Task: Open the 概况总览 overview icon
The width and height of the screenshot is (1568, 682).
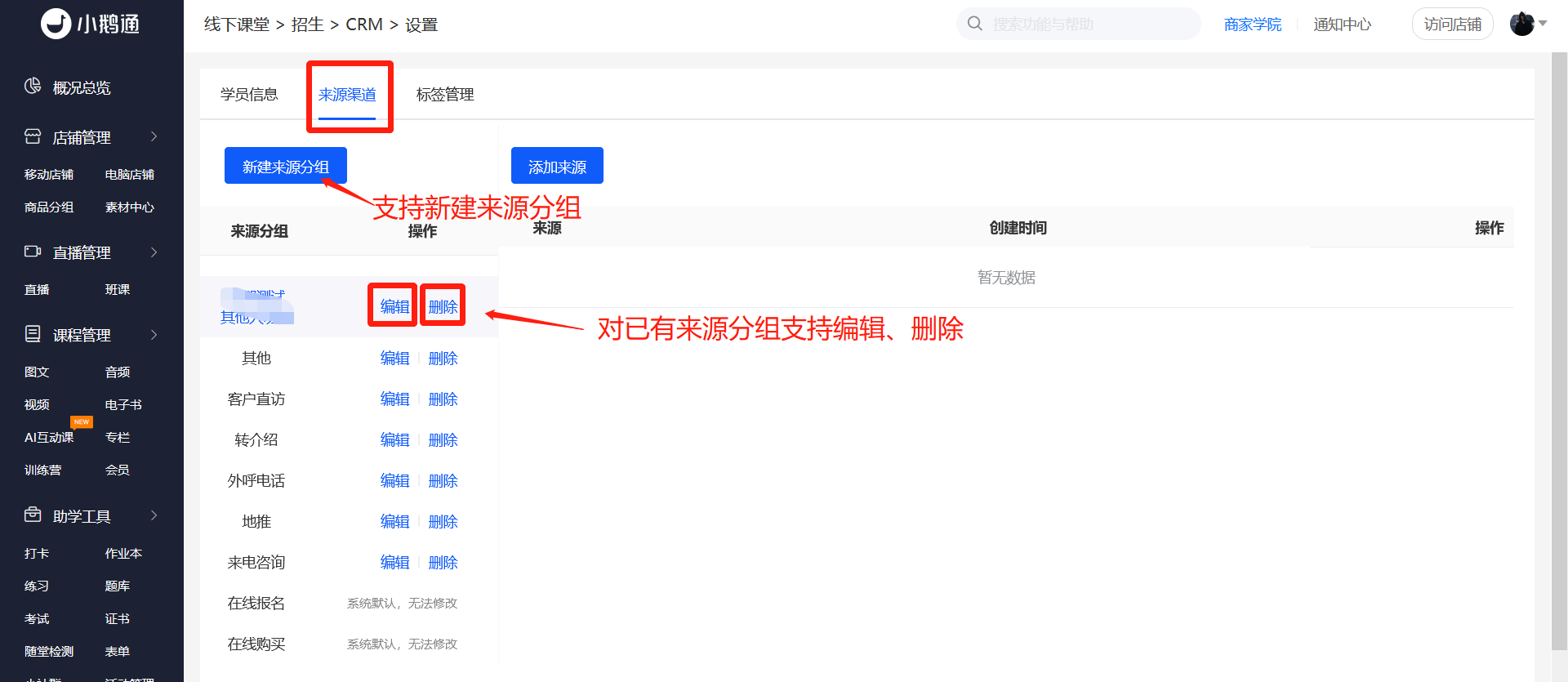Action: [x=33, y=87]
